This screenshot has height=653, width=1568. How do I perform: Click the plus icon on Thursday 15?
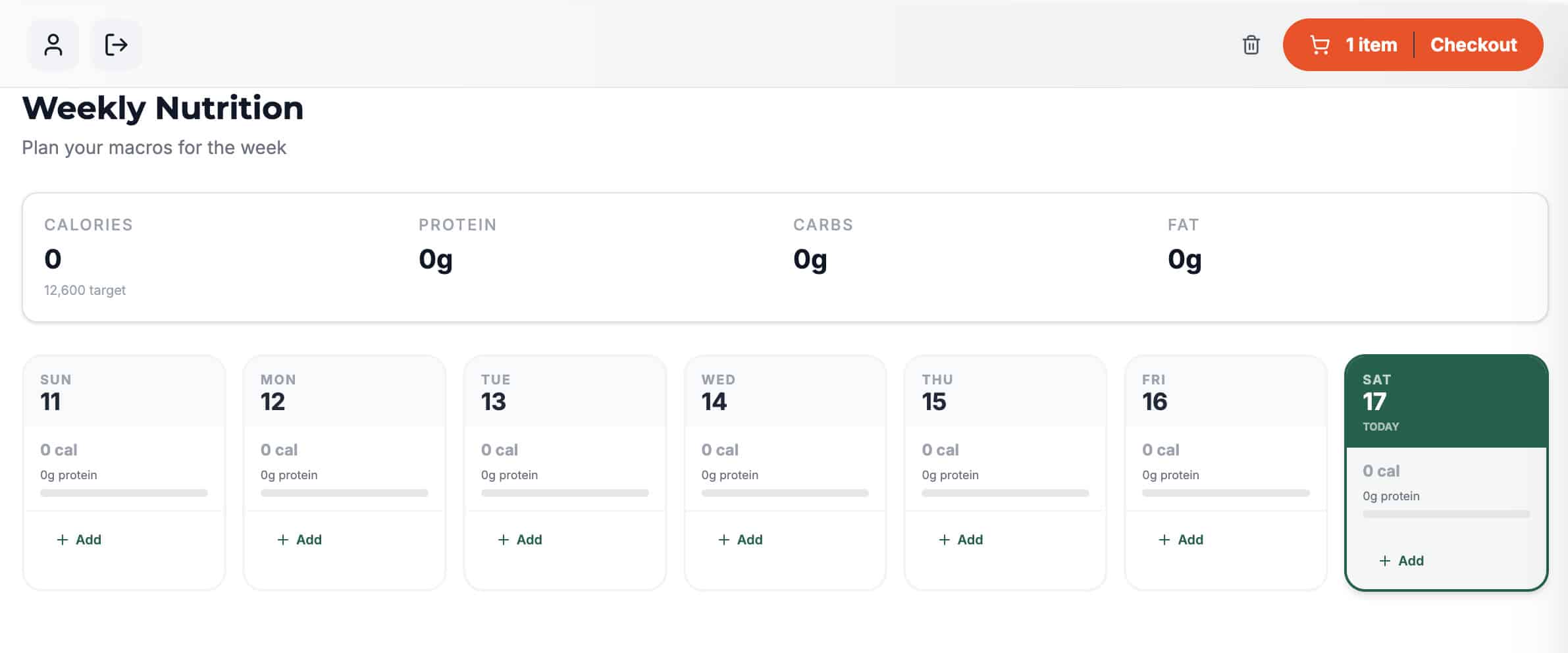944,540
